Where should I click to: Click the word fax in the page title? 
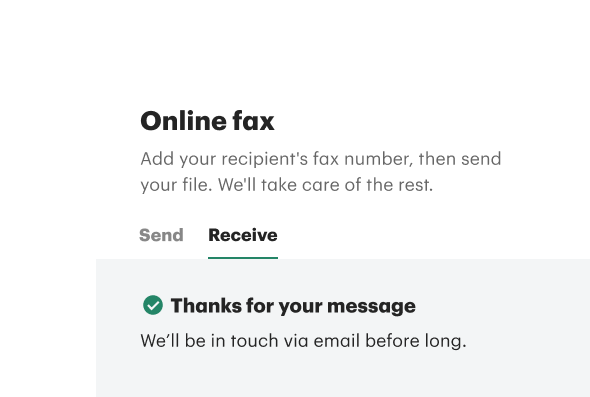point(254,121)
